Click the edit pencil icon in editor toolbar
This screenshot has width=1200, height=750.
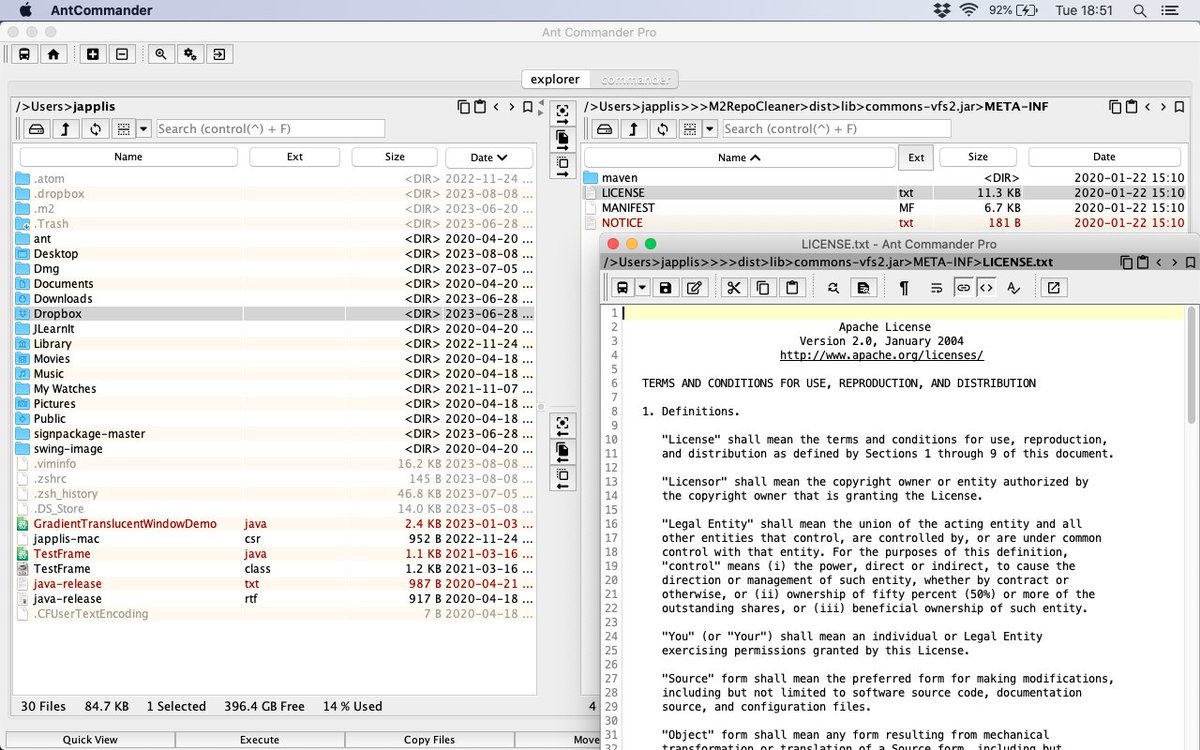point(695,288)
